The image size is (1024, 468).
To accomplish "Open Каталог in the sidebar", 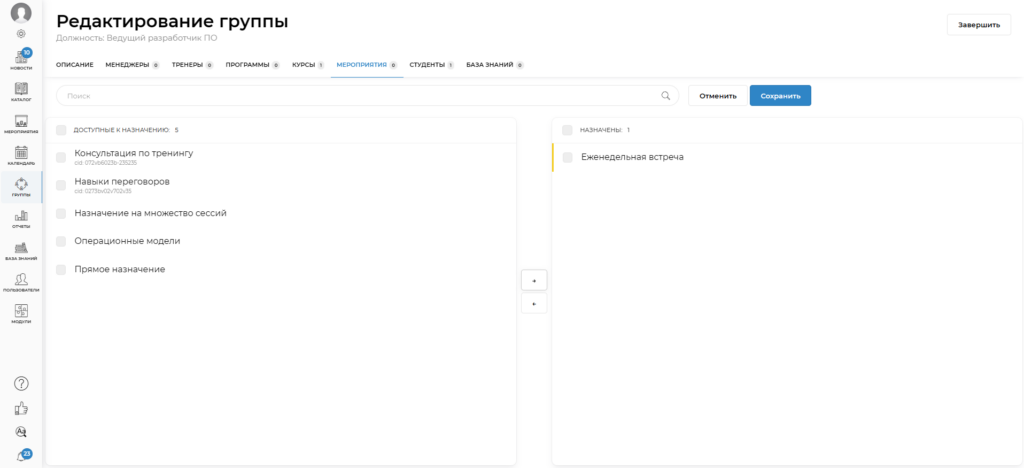I will click(21, 91).
